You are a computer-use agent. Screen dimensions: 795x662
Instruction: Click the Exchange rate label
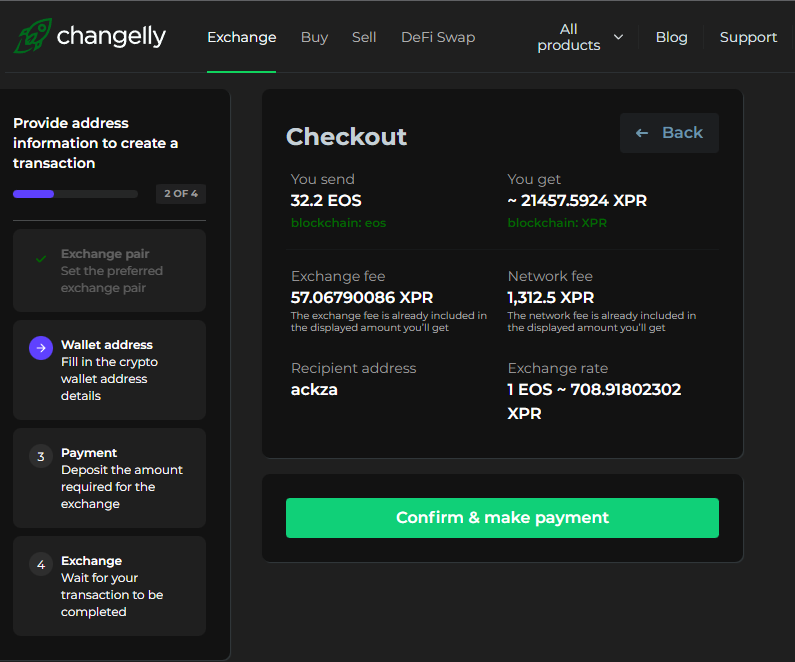point(558,368)
